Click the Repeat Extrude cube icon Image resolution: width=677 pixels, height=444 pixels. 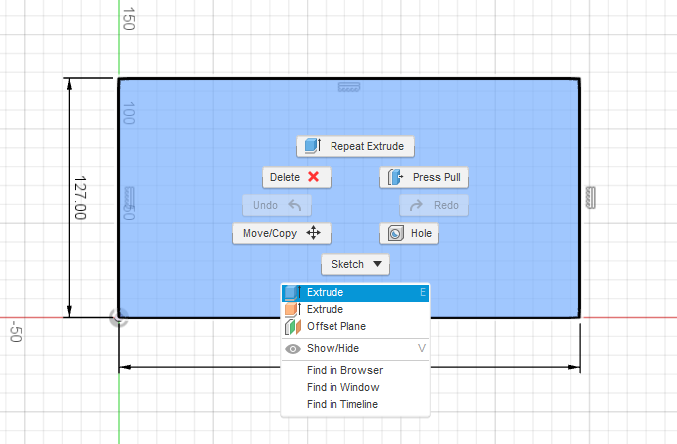pyautogui.click(x=313, y=146)
